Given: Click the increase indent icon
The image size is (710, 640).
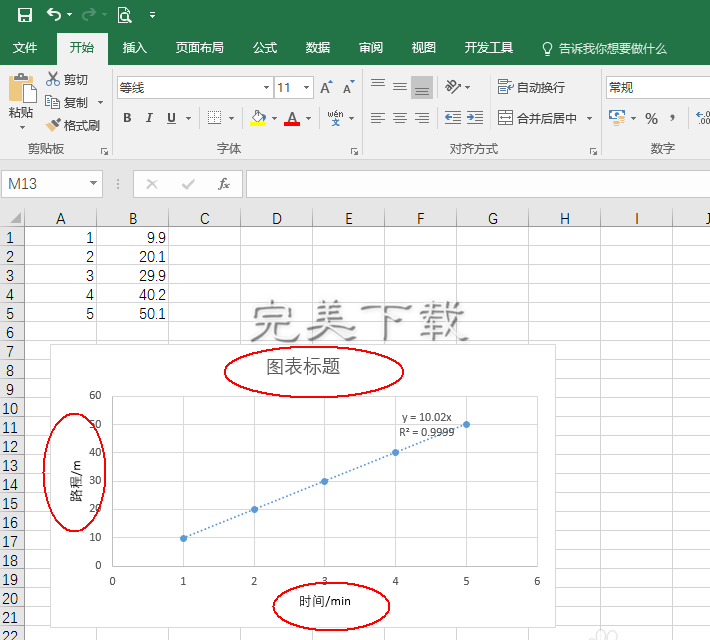Looking at the screenshot, I should click(x=476, y=118).
